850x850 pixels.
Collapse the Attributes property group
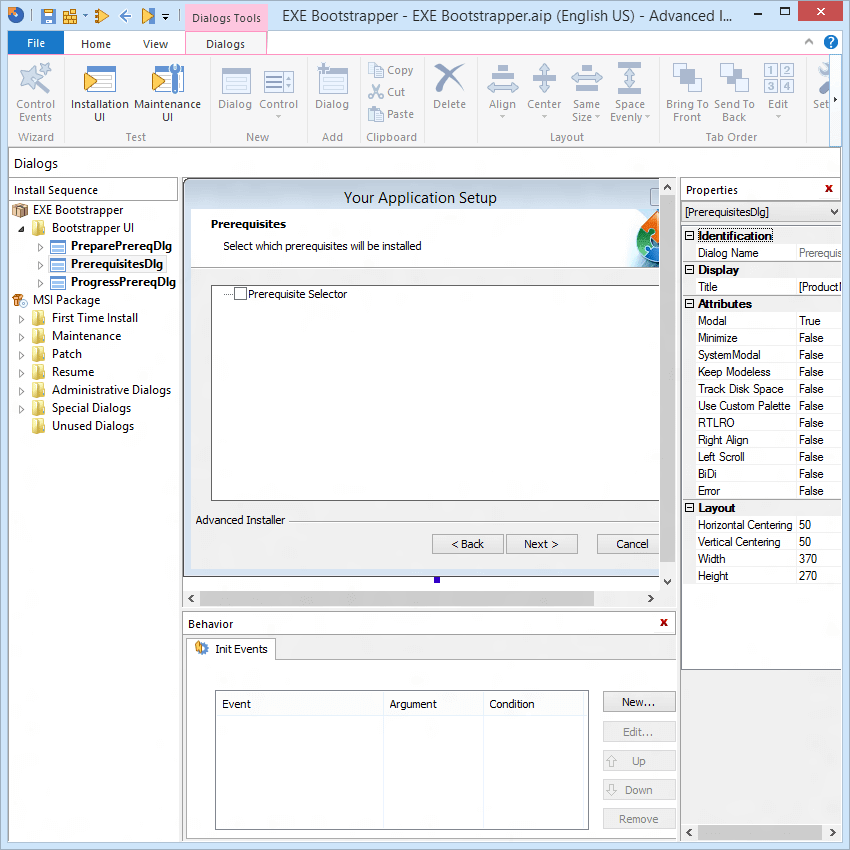(690, 304)
